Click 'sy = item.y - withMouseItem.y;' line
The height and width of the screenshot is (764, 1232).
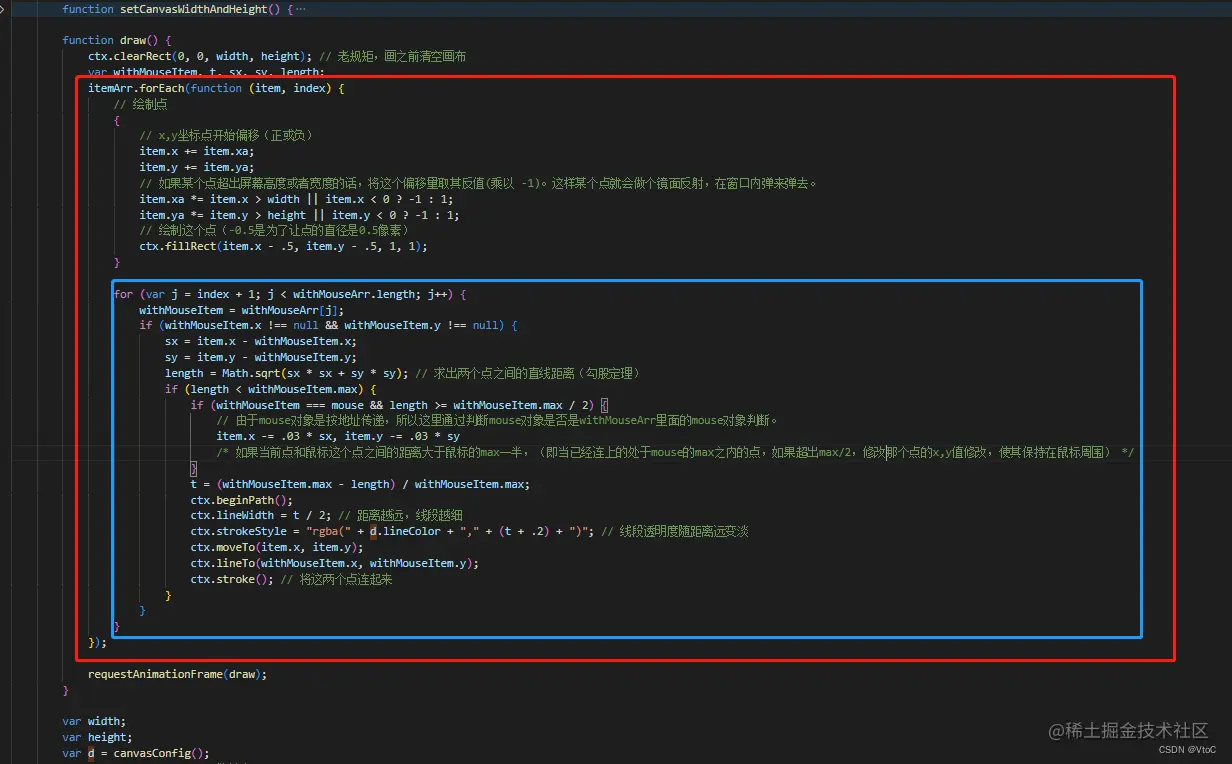[x=261, y=357]
